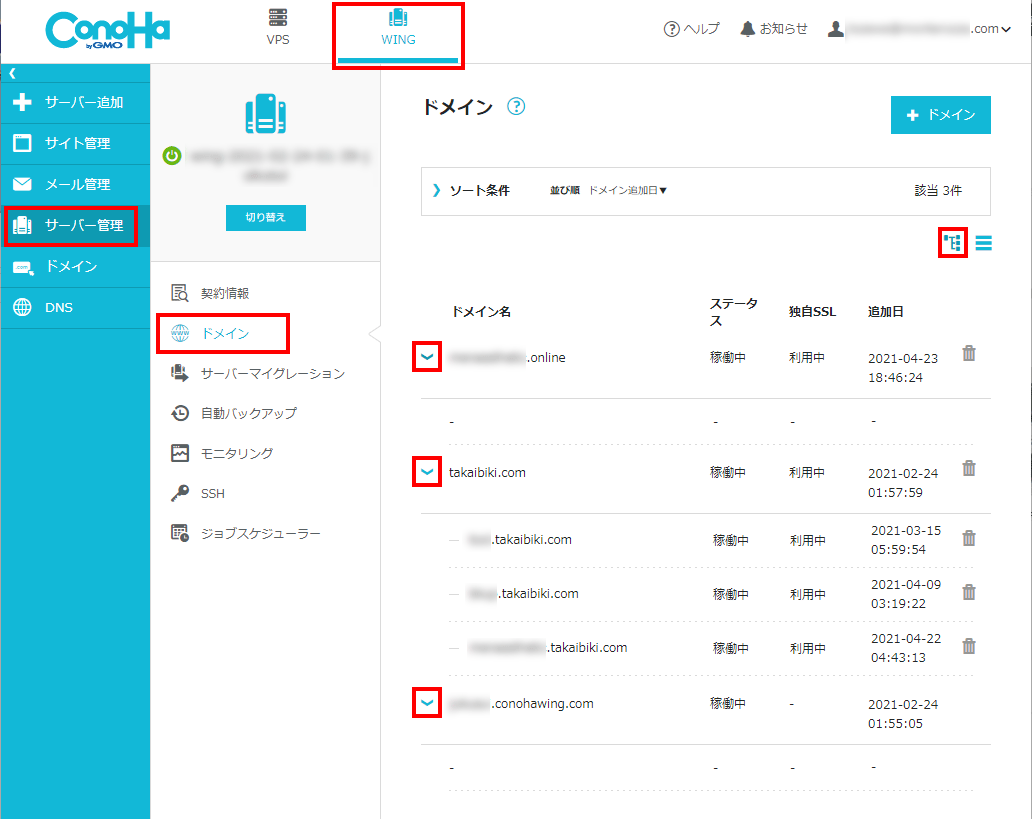Collapse the left sidebar arrow
1032x819 pixels.
click(x=12, y=73)
